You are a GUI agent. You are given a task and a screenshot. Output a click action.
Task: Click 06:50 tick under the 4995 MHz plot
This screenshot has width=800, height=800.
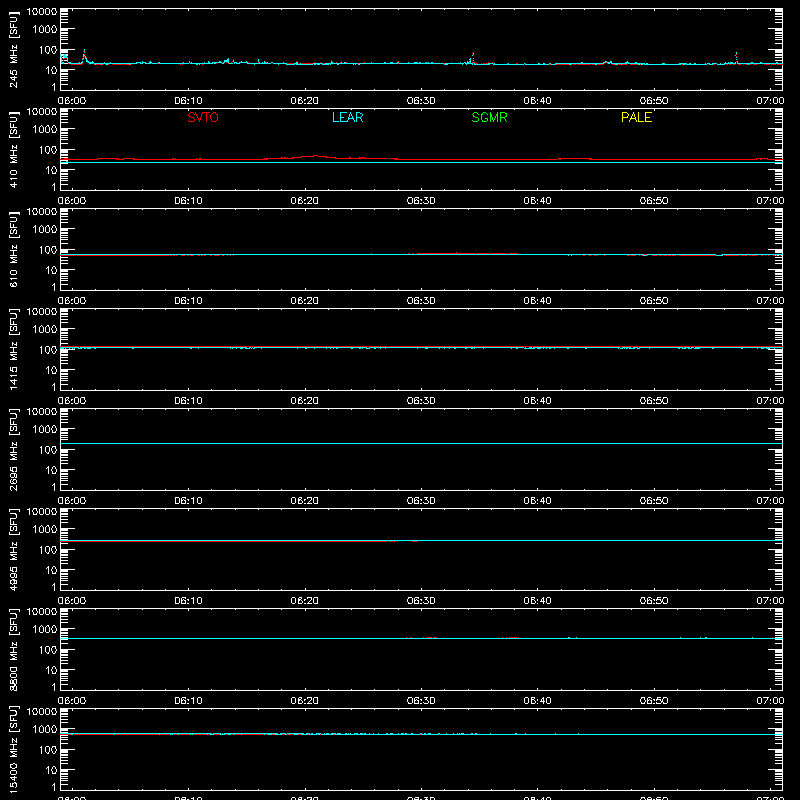tap(654, 601)
